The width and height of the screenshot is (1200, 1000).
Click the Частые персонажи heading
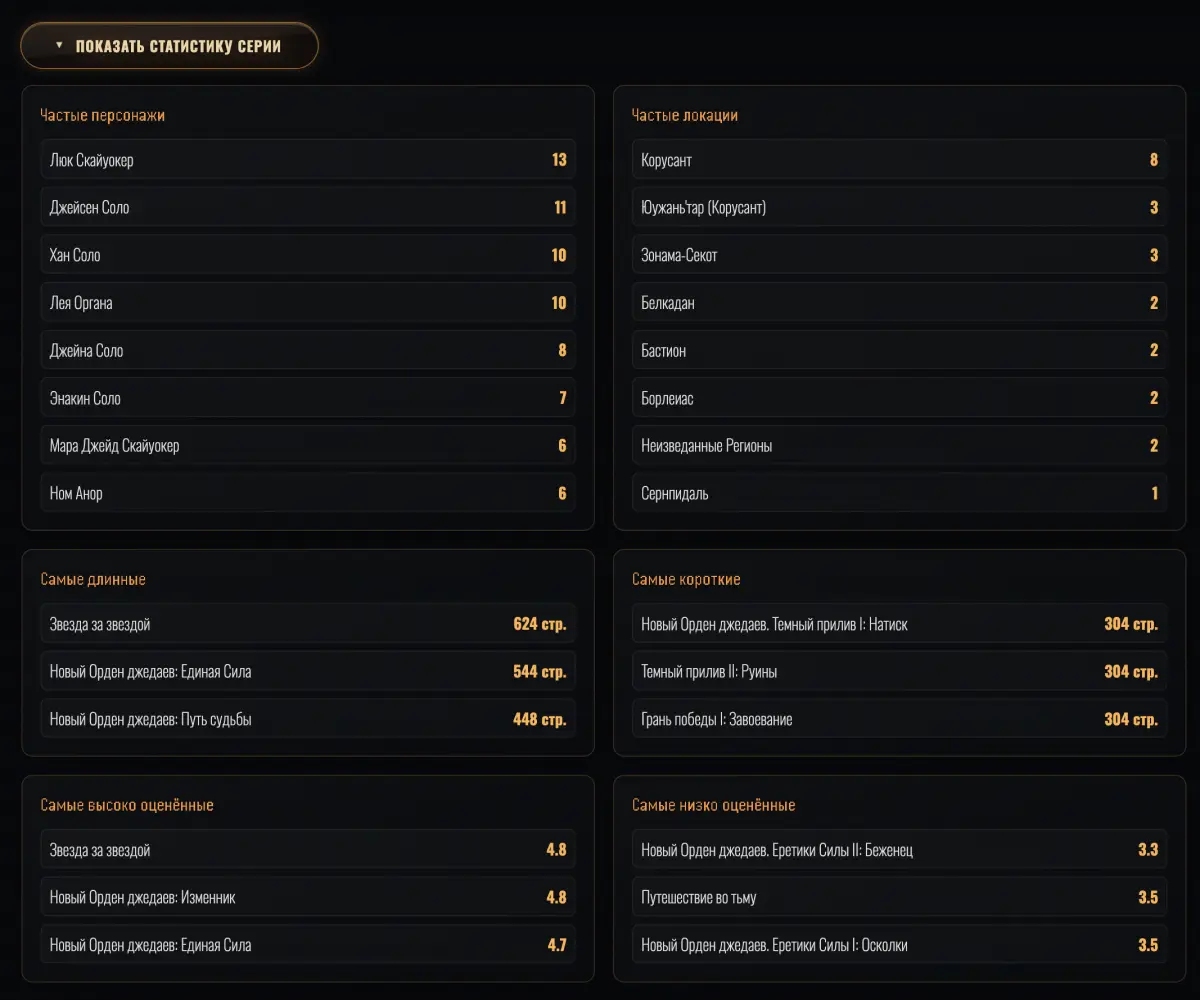[103, 115]
